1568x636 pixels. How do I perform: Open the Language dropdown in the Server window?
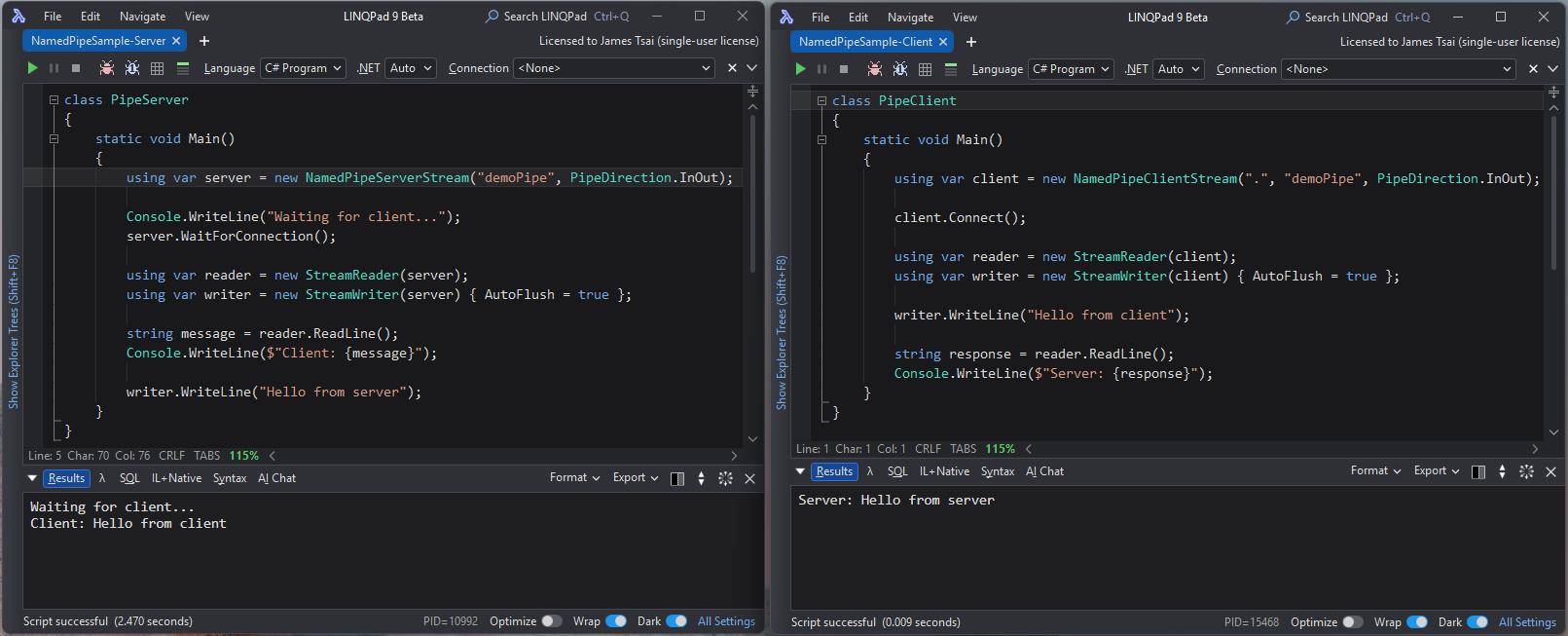click(304, 68)
